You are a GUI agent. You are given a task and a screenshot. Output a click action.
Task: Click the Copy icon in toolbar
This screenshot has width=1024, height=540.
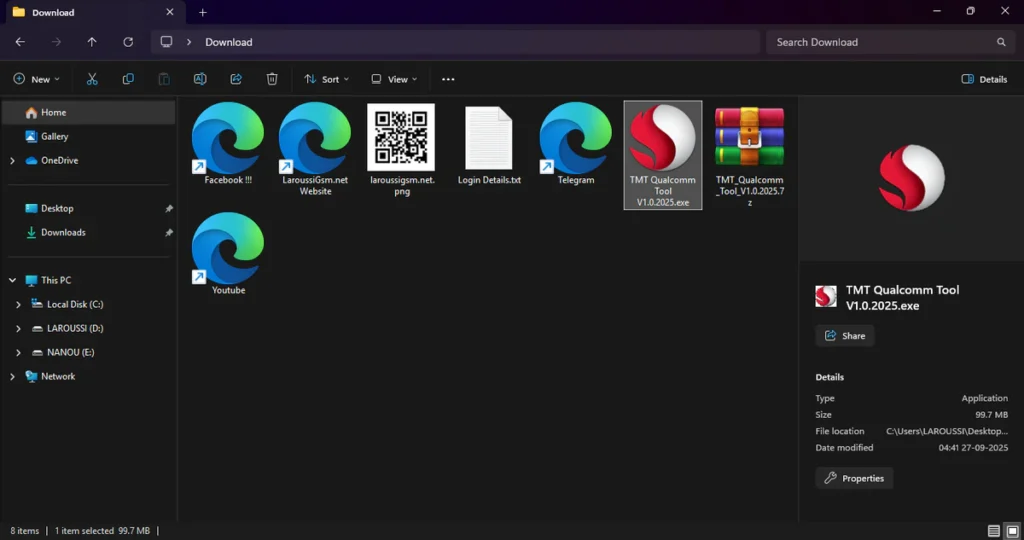[x=128, y=79]
